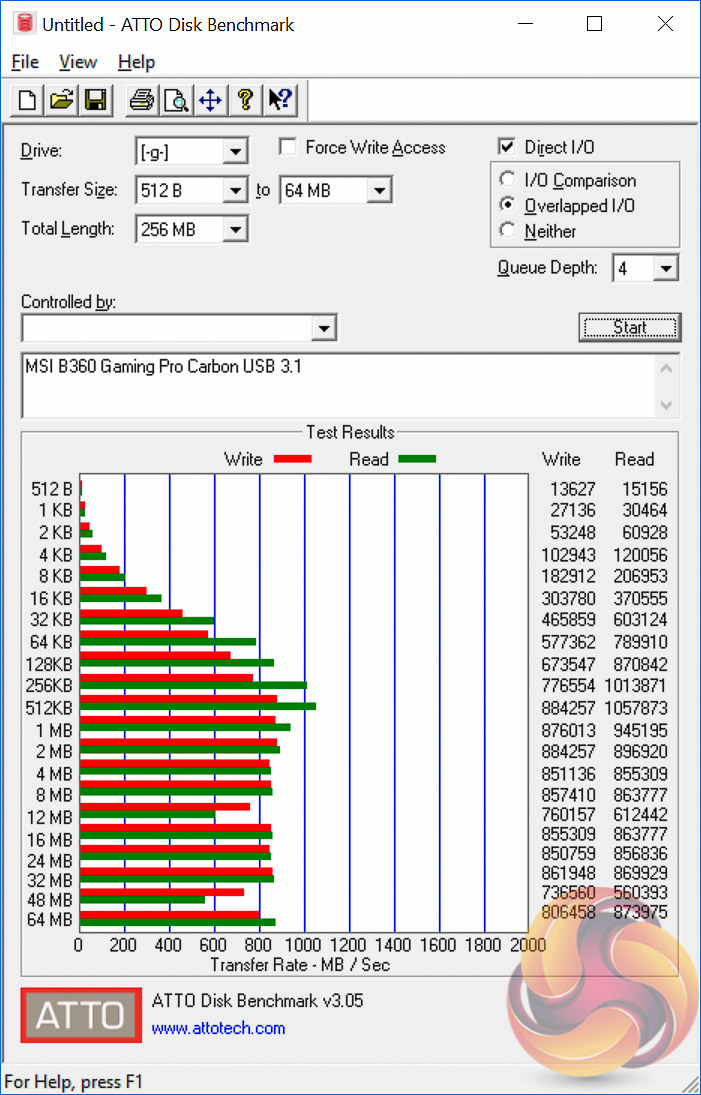The width and height of the screenshot is (701, 1095).
Task: Maximize the ATTO Disk Benchmark window
Action: pos(594,24)
